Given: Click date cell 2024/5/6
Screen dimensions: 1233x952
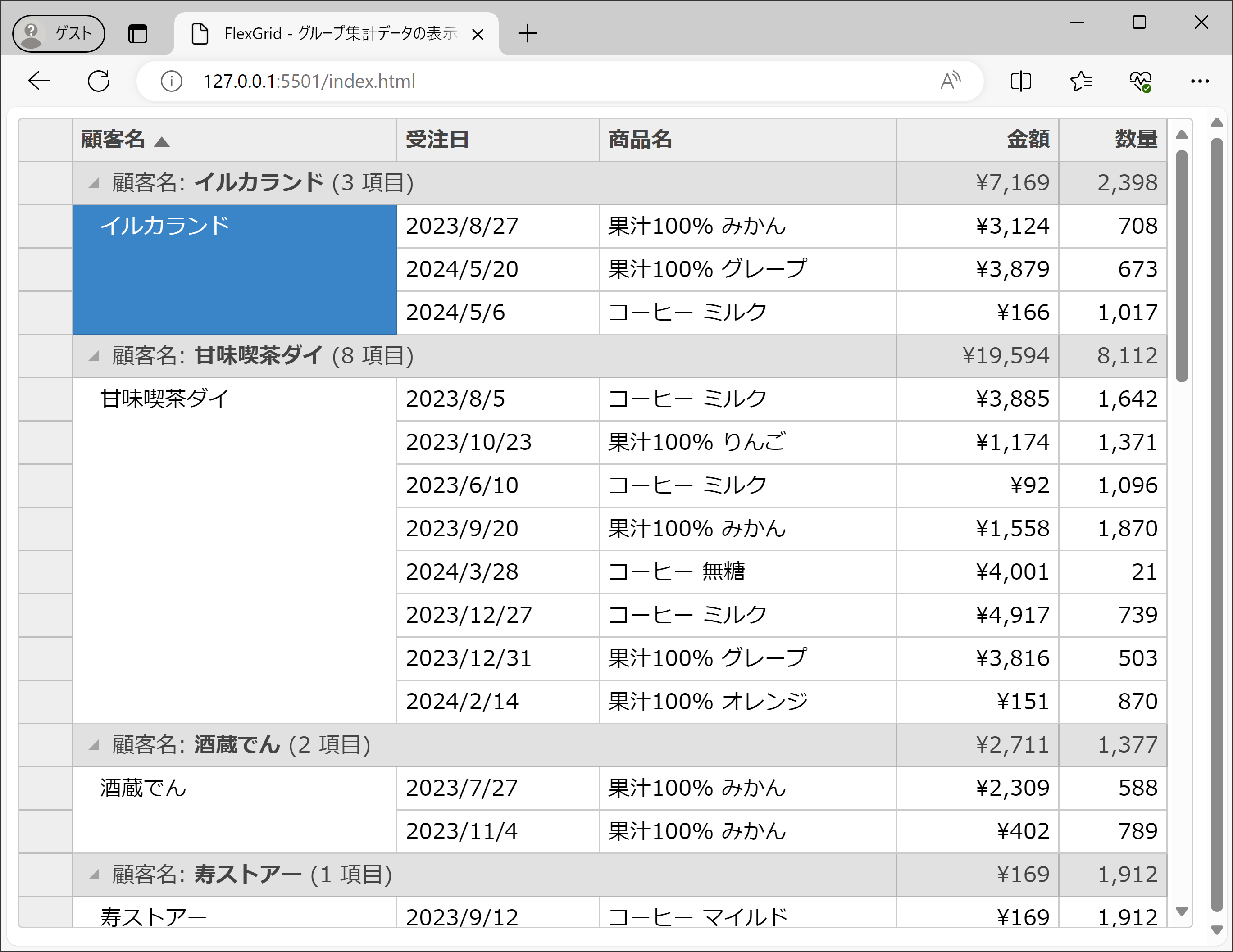Looking at the screenshot, I should 497,313.
